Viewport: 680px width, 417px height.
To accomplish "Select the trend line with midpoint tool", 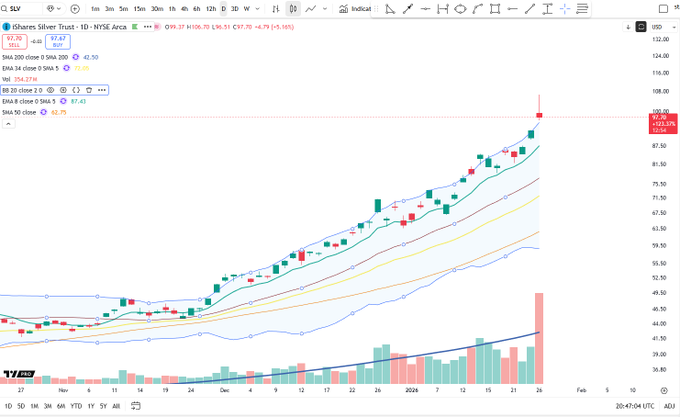I will click(x=408, y=9).
